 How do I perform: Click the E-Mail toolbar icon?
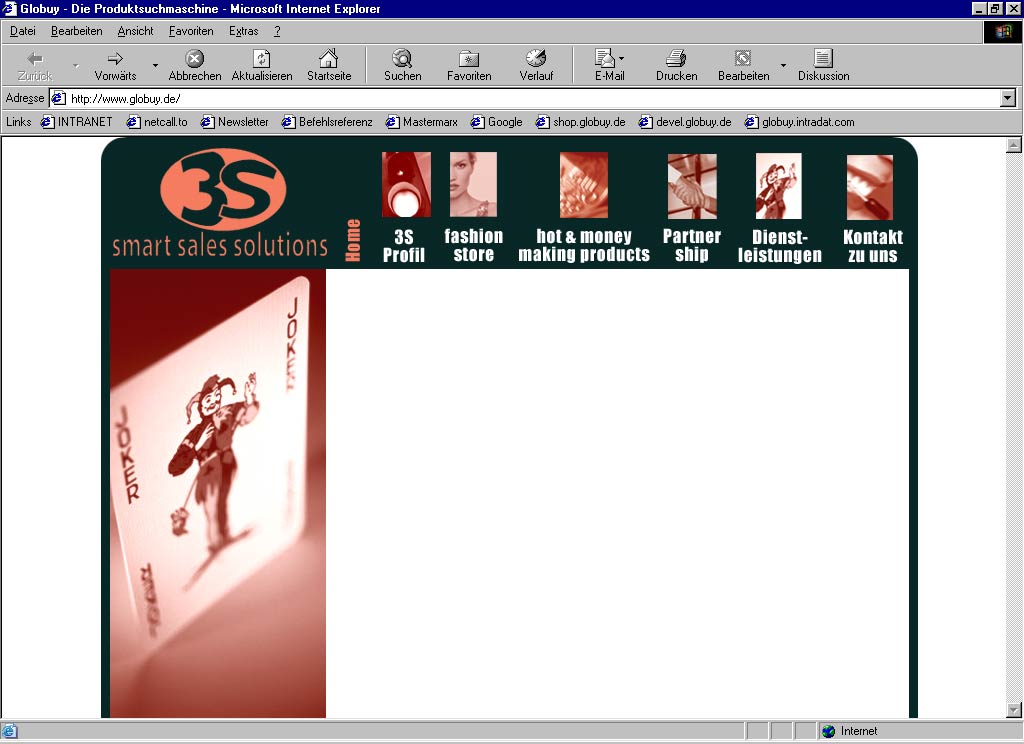click(x=605, y=59)
